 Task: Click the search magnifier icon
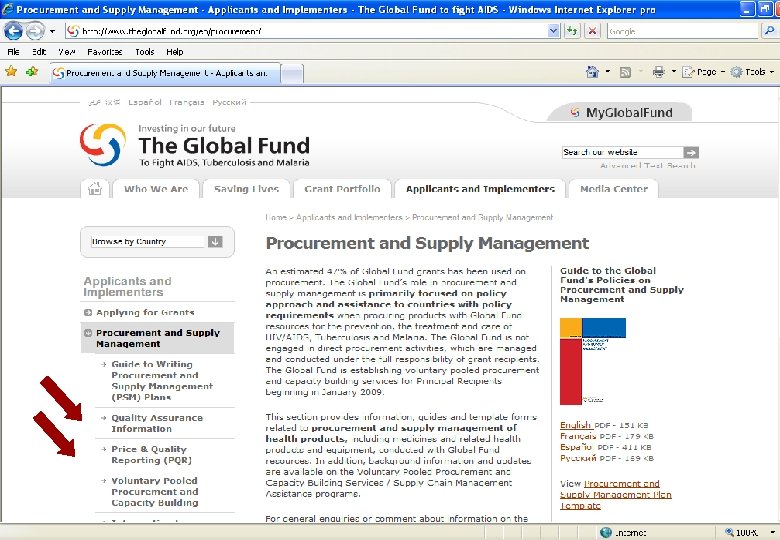[768, 31]
